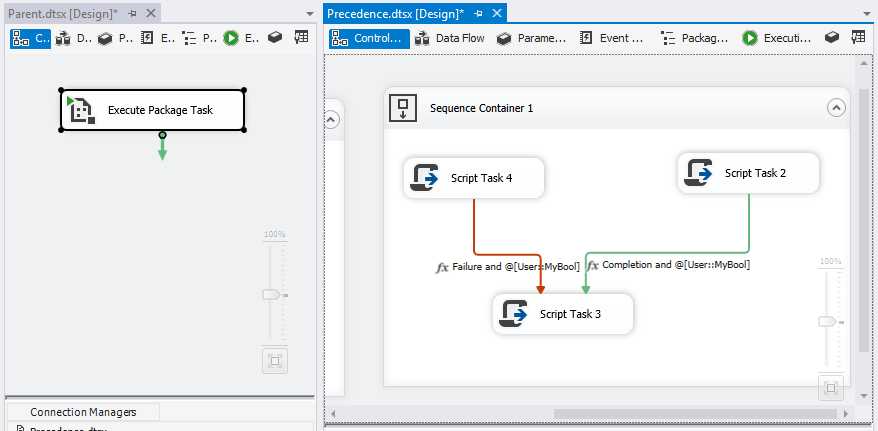Screen dimensions: 878x431
Task: Click fit-to-view button in Precedence.dtsx designer
Action: click(830, 388)
